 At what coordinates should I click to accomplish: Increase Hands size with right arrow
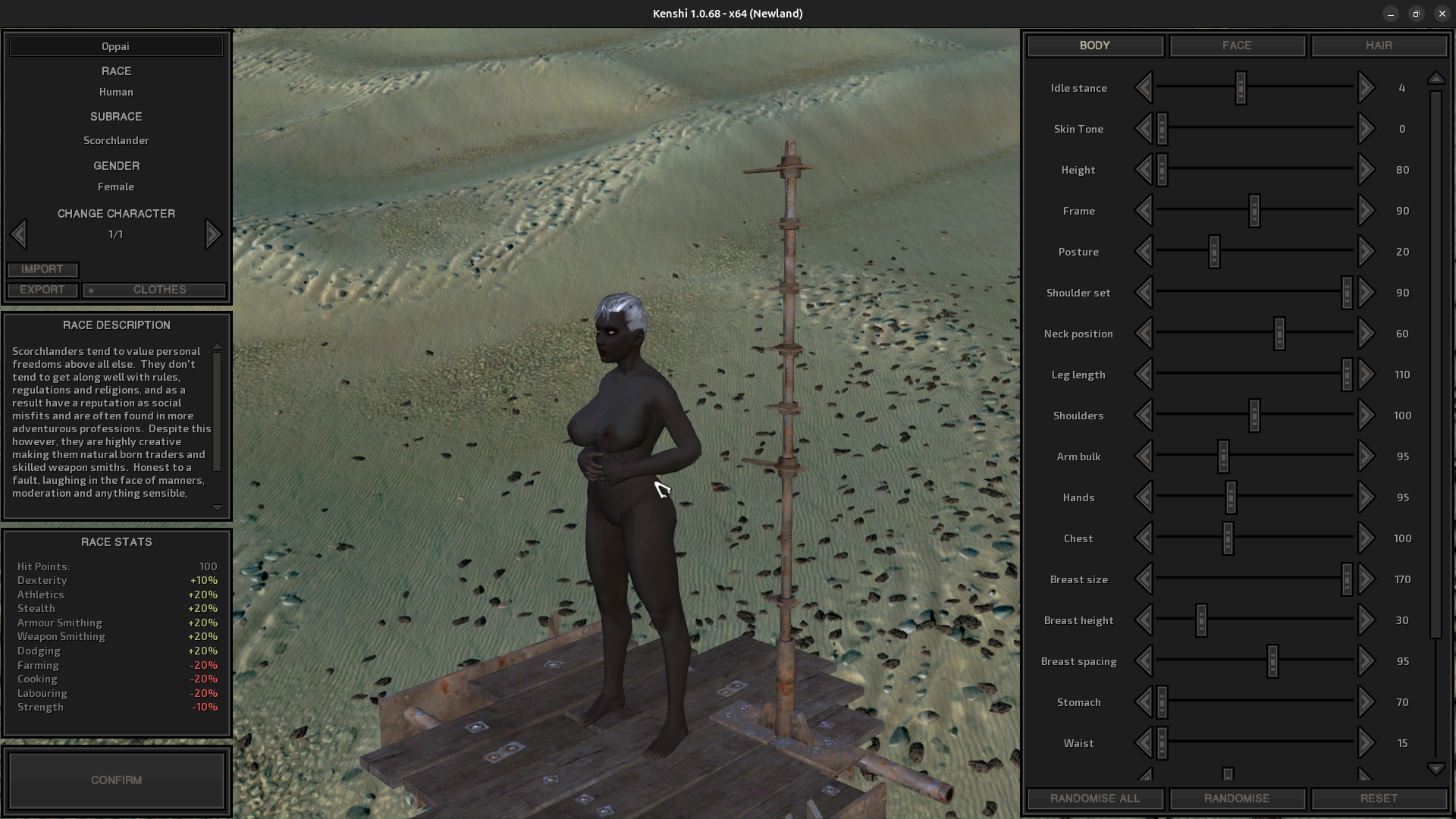coord(1366,497)
